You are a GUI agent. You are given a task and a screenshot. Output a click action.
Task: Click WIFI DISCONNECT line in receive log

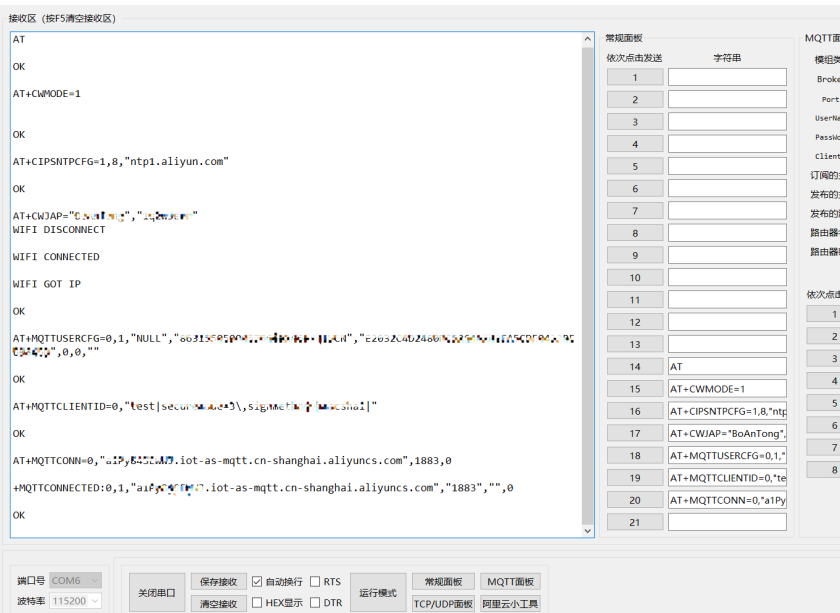coord(59,229)
